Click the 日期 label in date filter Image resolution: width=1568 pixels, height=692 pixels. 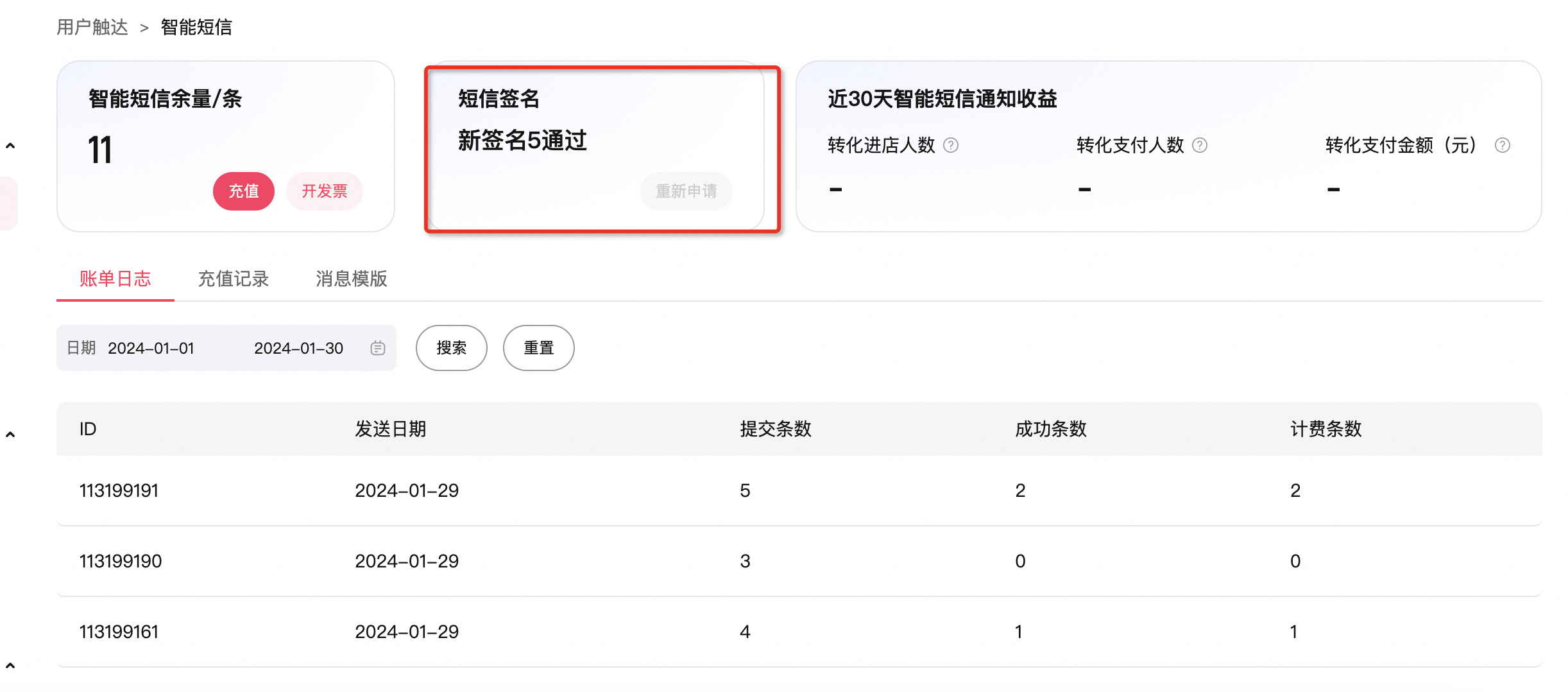(x=81, y=348)
